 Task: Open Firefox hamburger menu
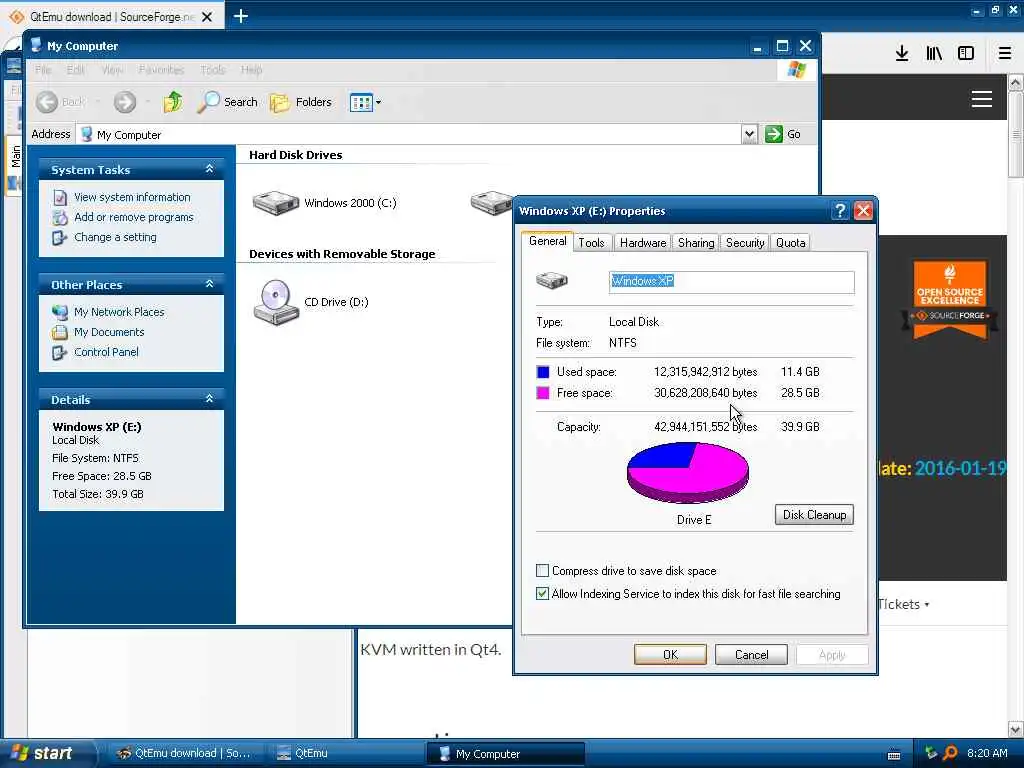[1004, 54]
